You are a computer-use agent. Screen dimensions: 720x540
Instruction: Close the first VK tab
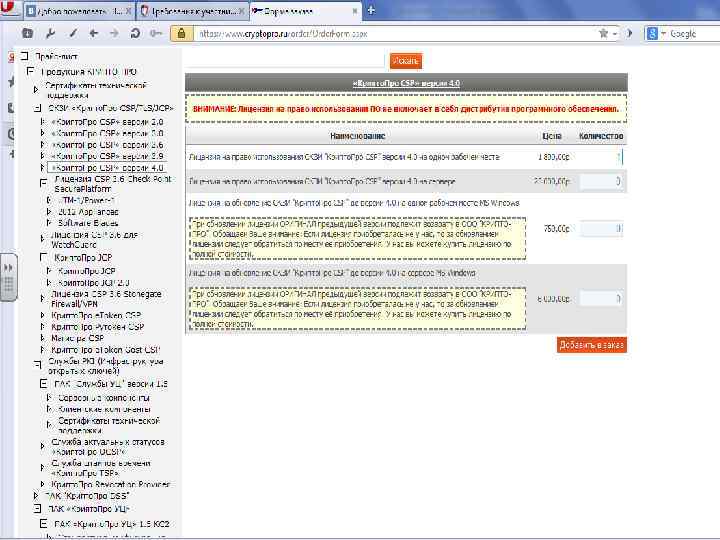click(129, 11)
